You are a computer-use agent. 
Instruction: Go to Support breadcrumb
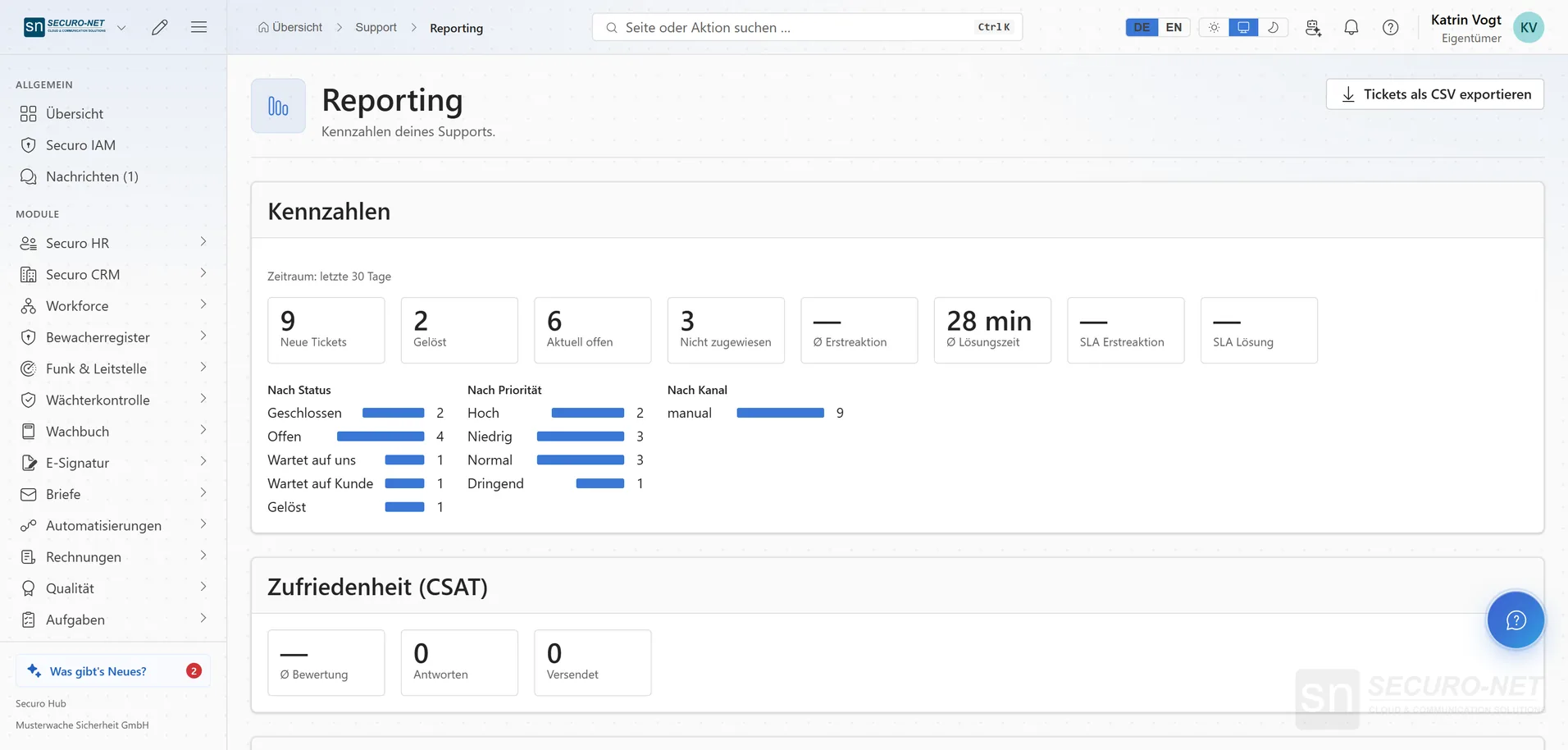[x=376, y=27]
